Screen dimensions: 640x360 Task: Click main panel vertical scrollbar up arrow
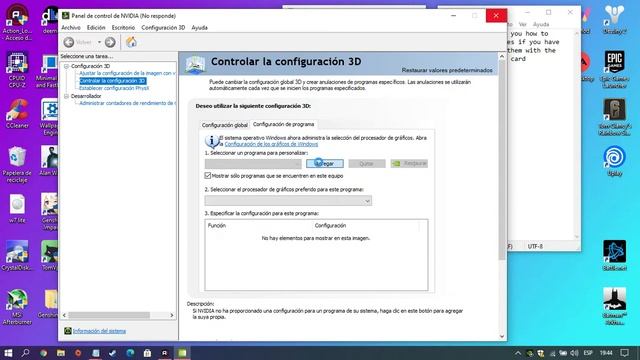(502, 56)
